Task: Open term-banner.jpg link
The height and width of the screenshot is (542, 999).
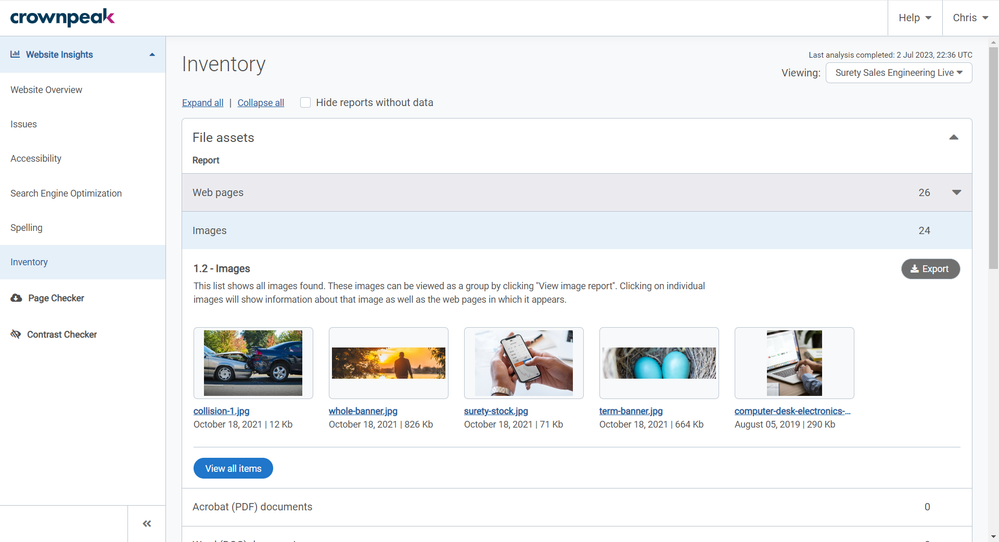Action: [631, 411]
